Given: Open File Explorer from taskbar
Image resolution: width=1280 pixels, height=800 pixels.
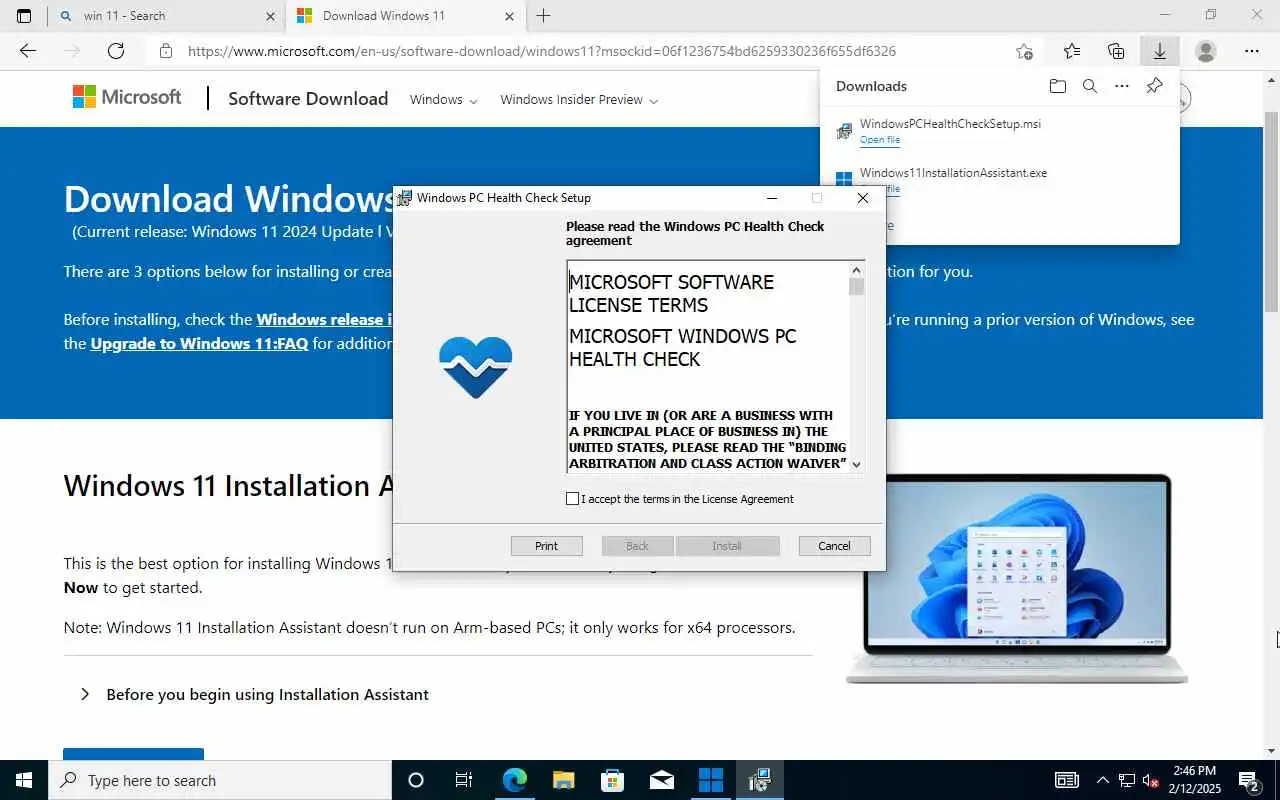Looking at the screenshot, I should click(x=563, y=780).
